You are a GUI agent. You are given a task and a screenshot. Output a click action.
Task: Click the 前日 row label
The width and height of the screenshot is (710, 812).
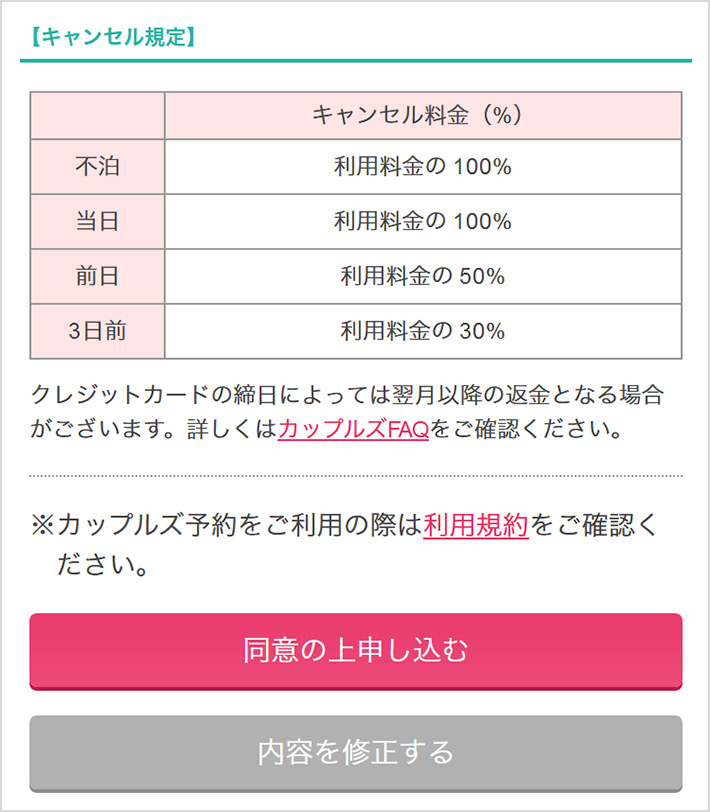pos(97,277)
